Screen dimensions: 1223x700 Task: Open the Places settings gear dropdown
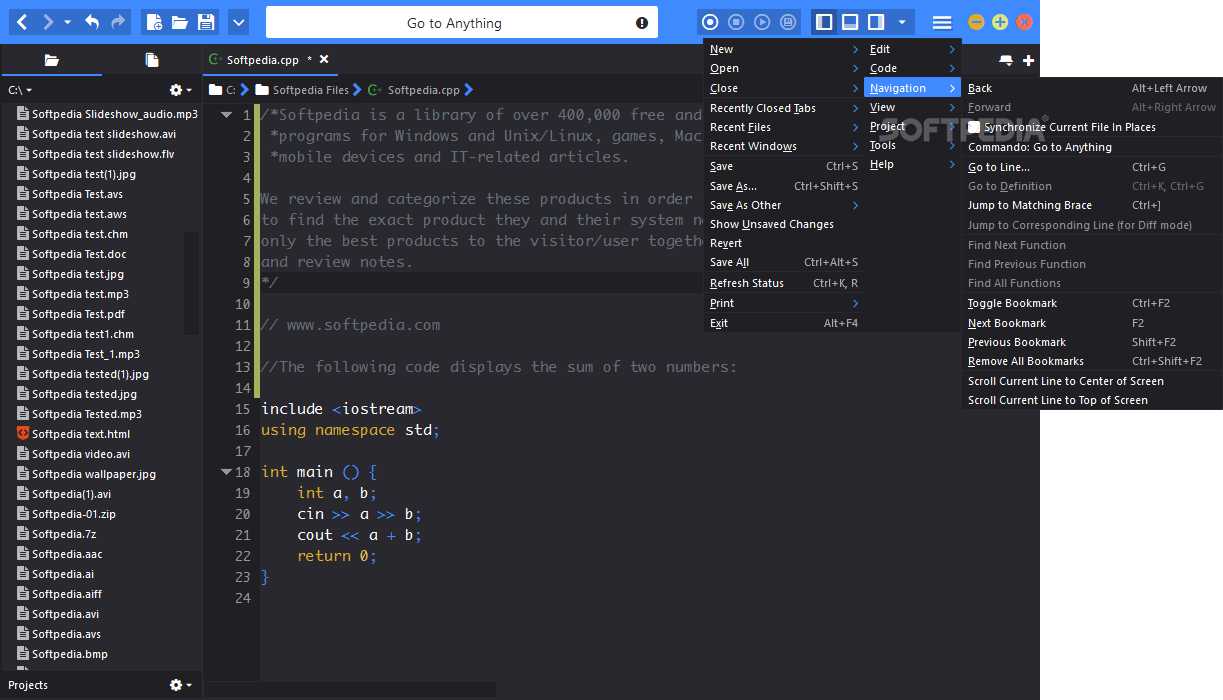click(x=178, y=89)
